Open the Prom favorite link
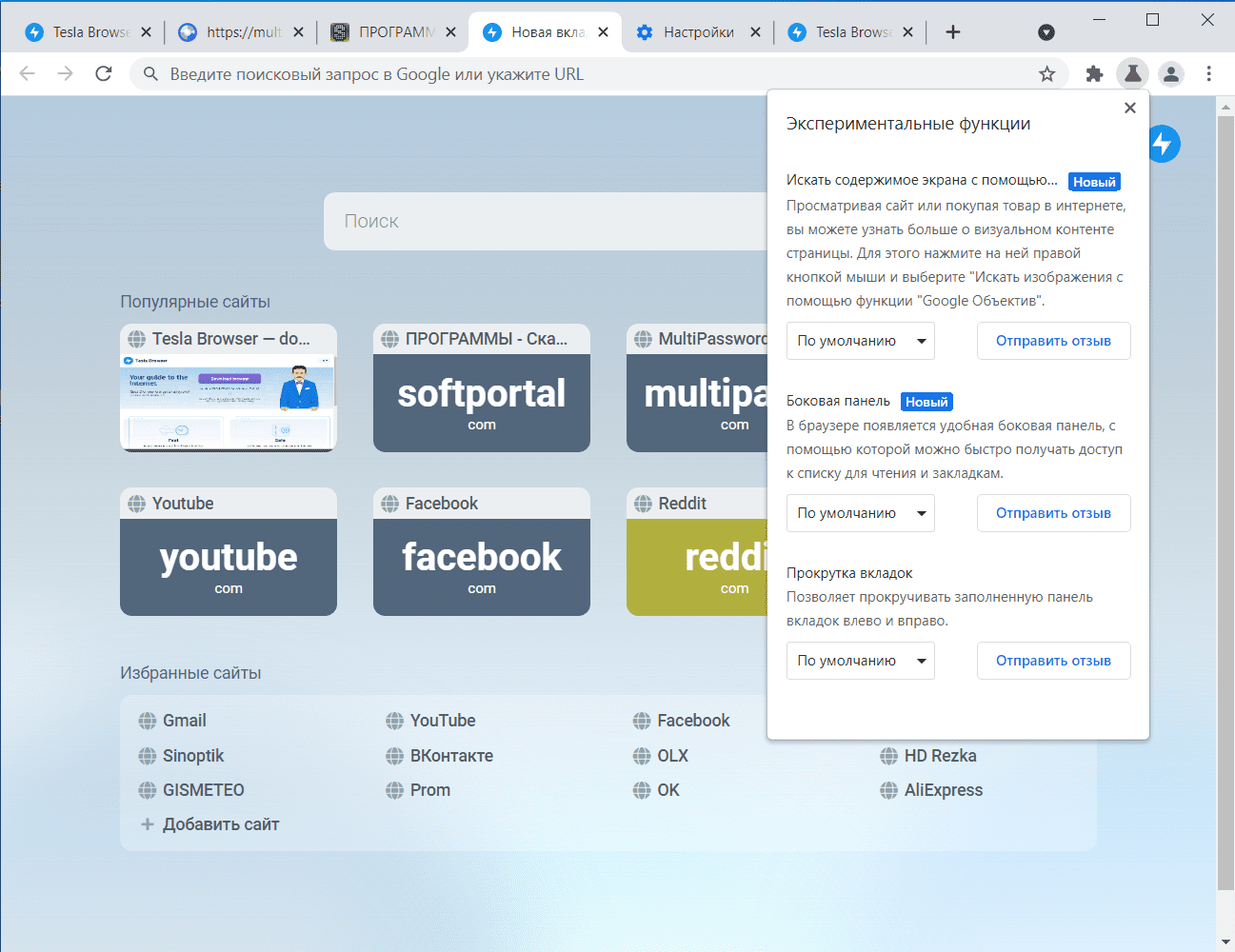This screenshot has width=1235, height=952. (418, 789)
